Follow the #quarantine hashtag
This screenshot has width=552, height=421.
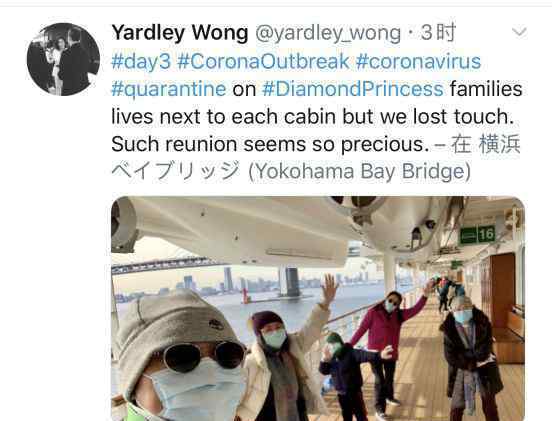click(169, 89)
